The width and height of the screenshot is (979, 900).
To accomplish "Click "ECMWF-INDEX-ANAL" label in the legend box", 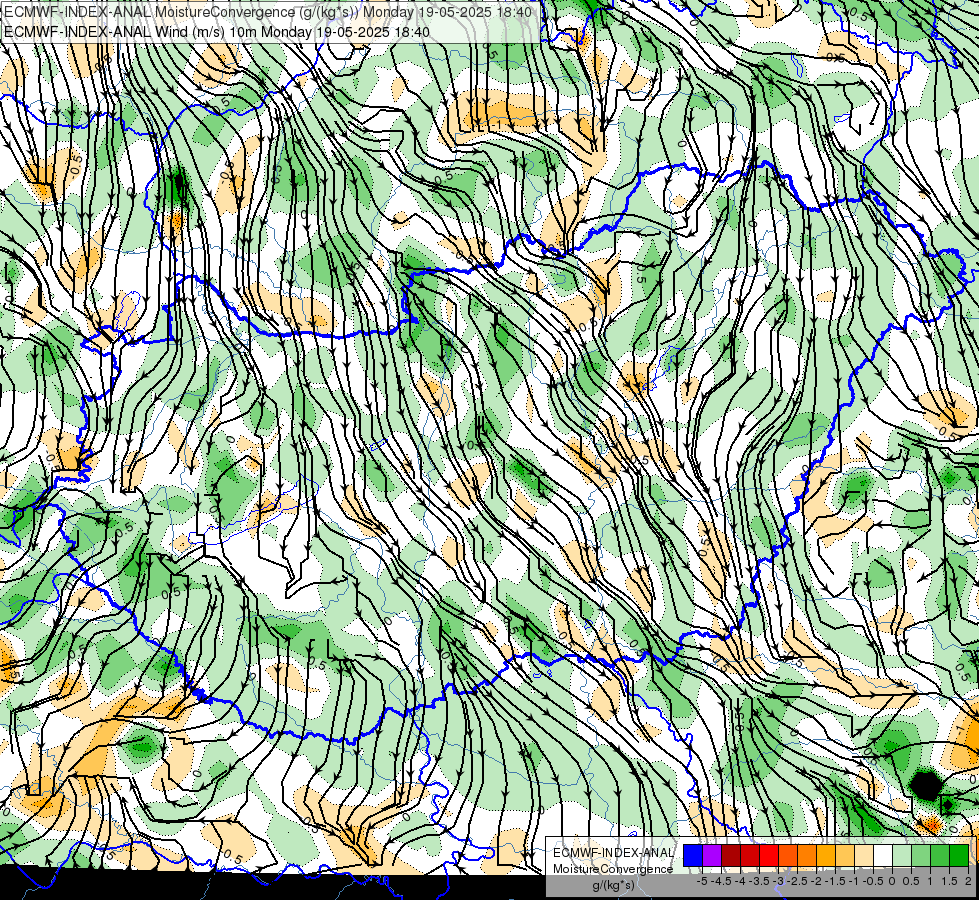I will coord(613,853).
